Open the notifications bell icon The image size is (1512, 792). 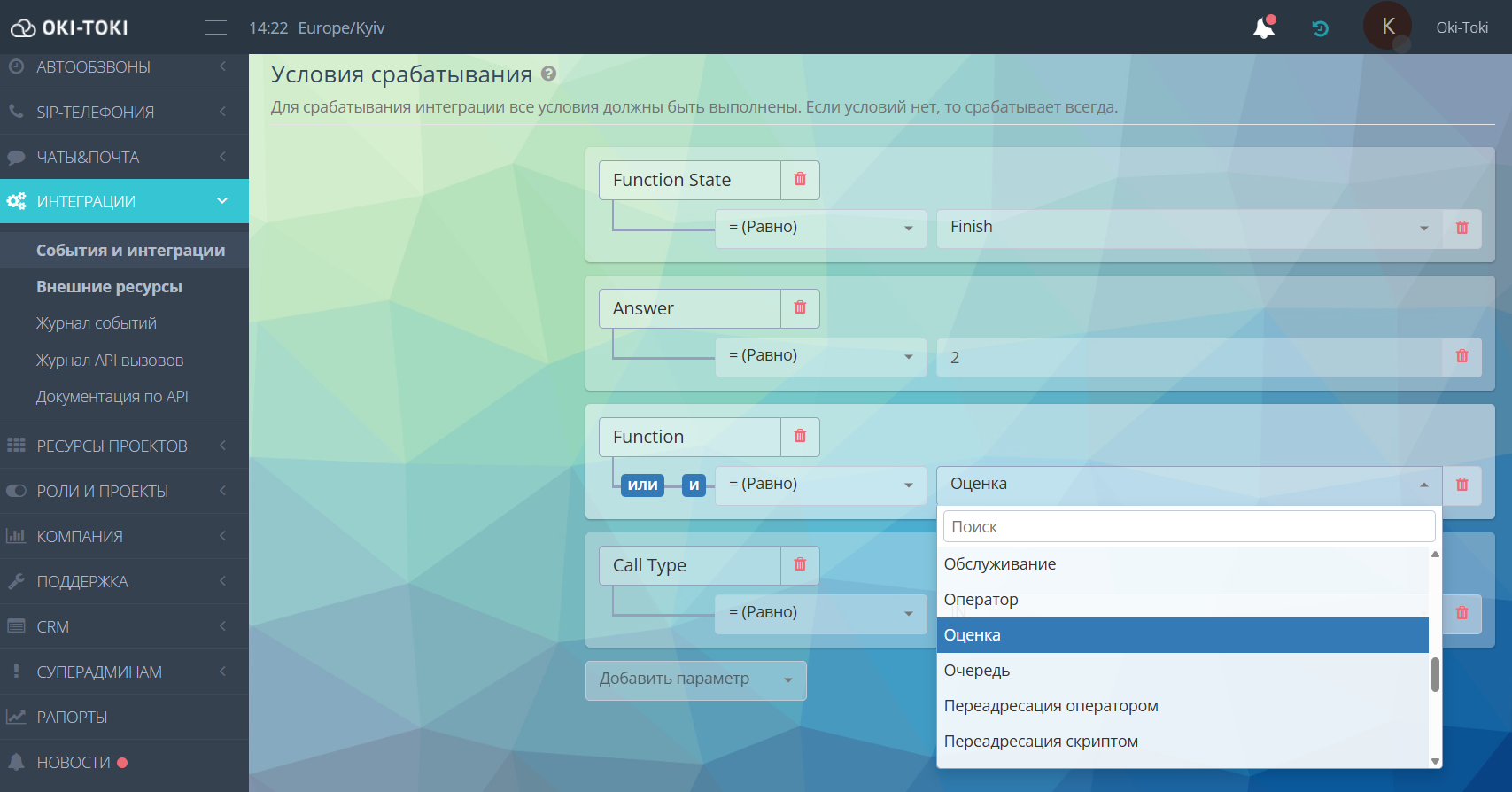[1264, 28]
